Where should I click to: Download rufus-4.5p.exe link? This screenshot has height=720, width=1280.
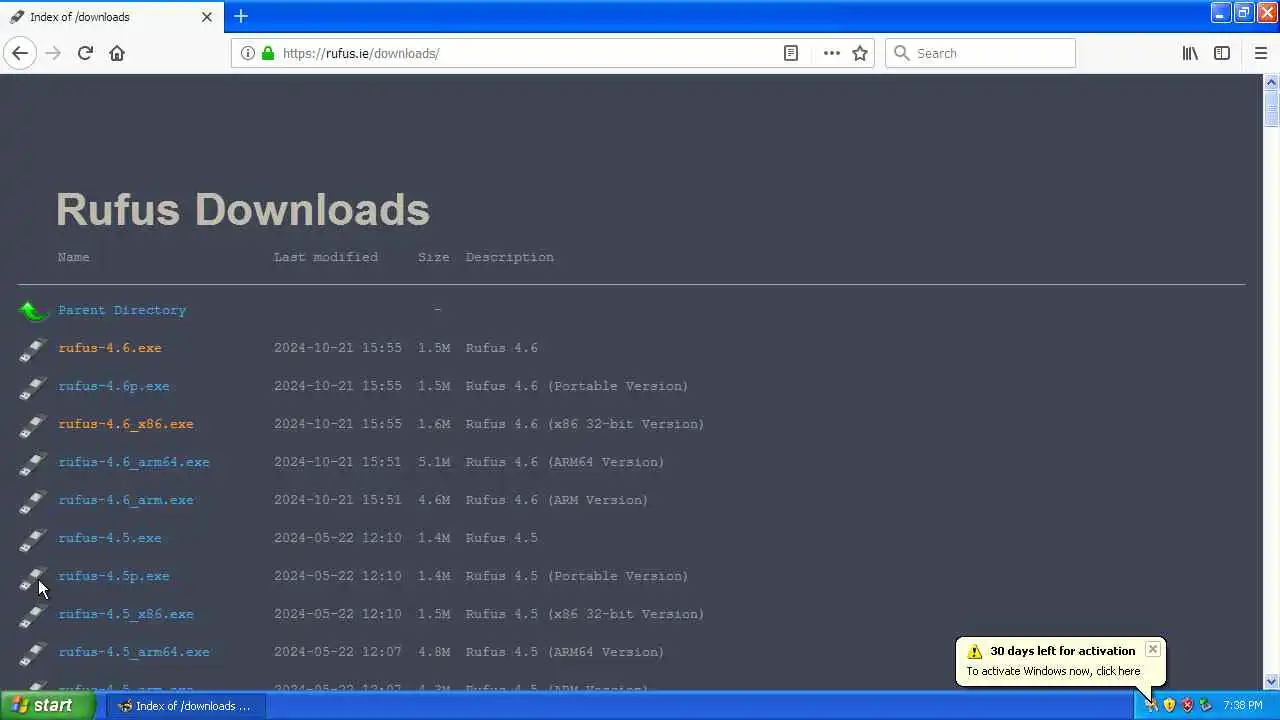(x=114, y=576)
